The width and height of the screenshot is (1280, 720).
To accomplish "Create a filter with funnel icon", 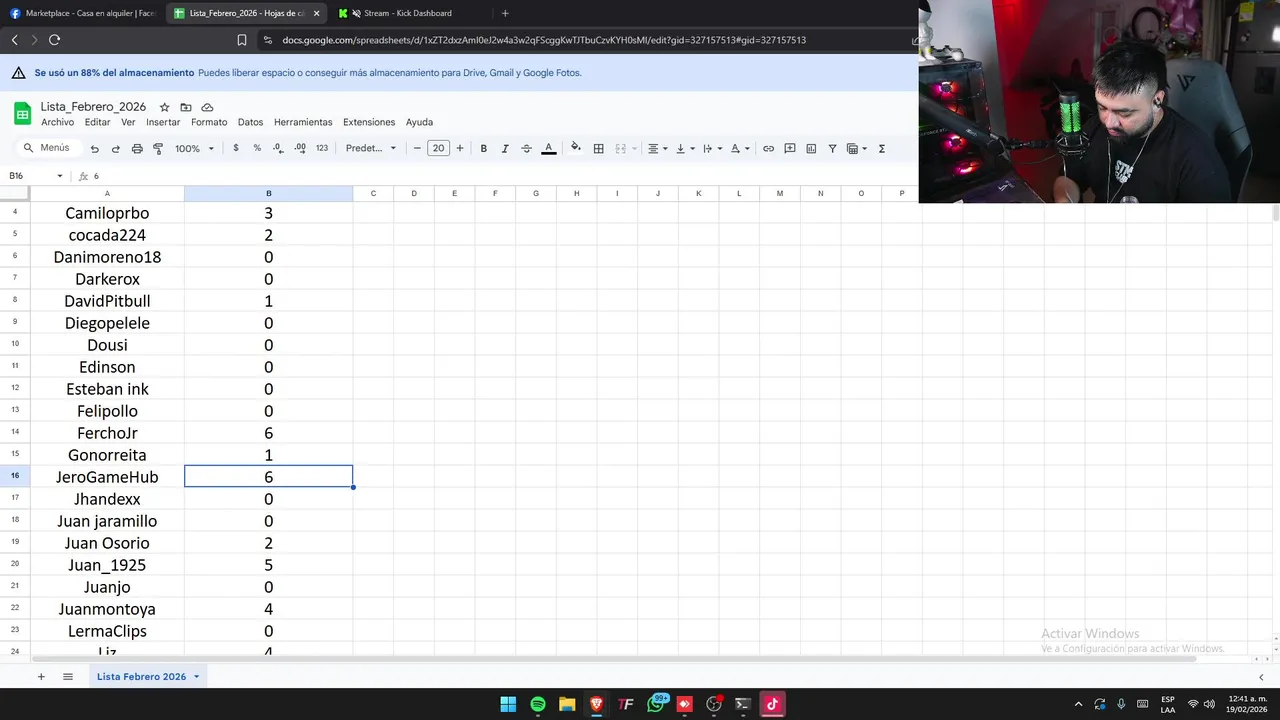I will [x=832, y=148].
